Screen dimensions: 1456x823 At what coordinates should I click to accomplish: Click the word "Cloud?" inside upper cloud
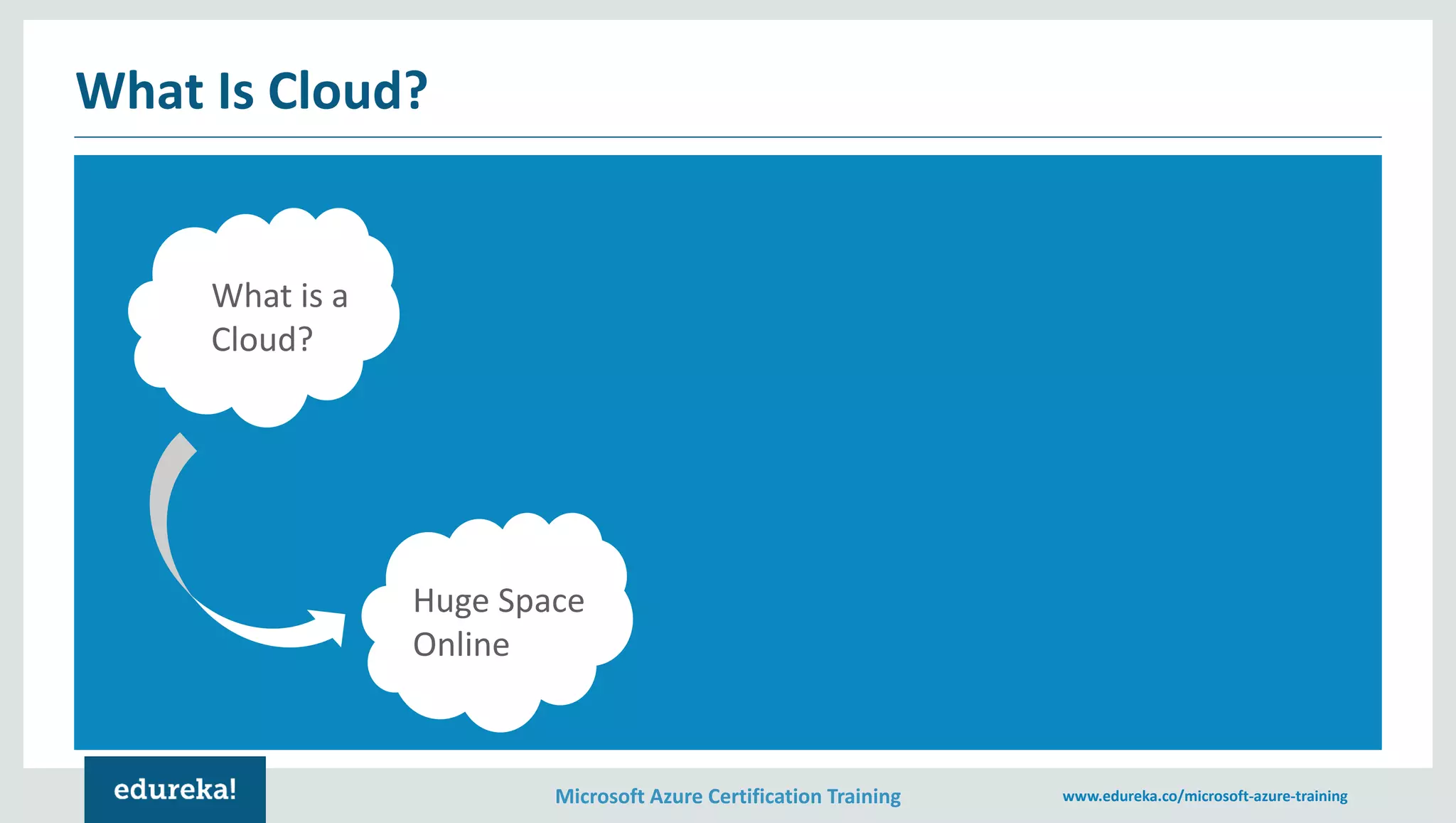point(262,339)
